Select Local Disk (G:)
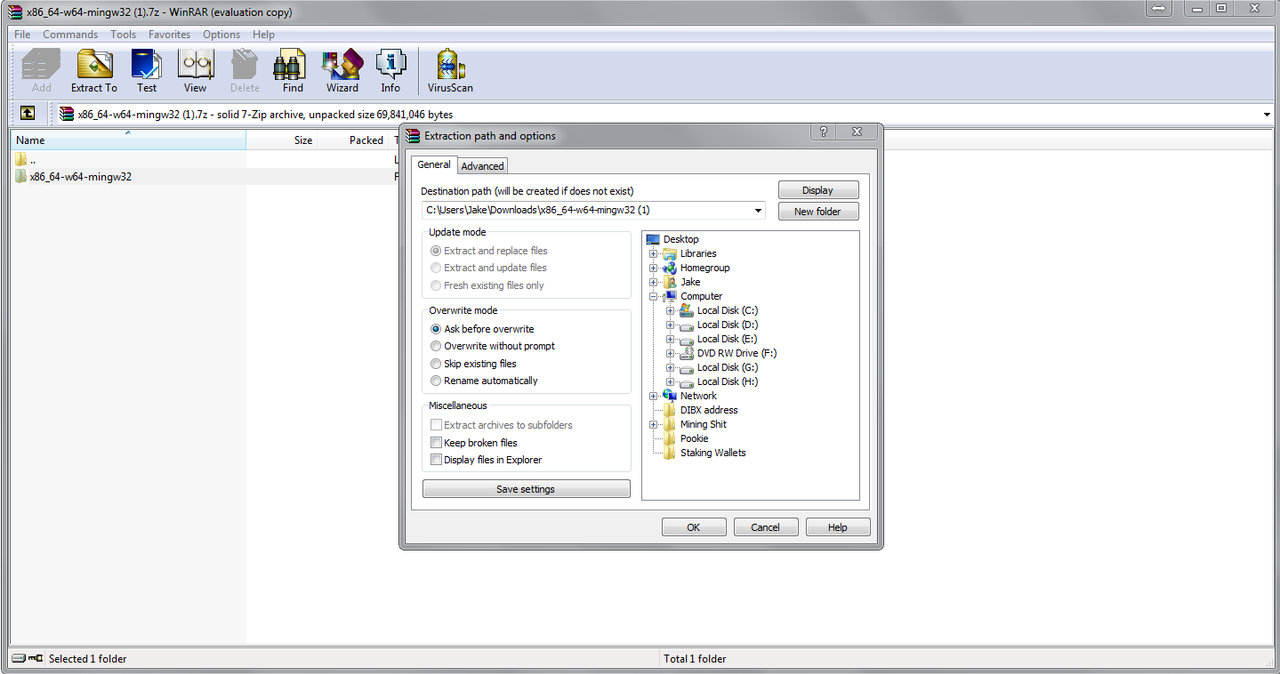The width and height of the screenshot is (1280, 674). (727, 367)
